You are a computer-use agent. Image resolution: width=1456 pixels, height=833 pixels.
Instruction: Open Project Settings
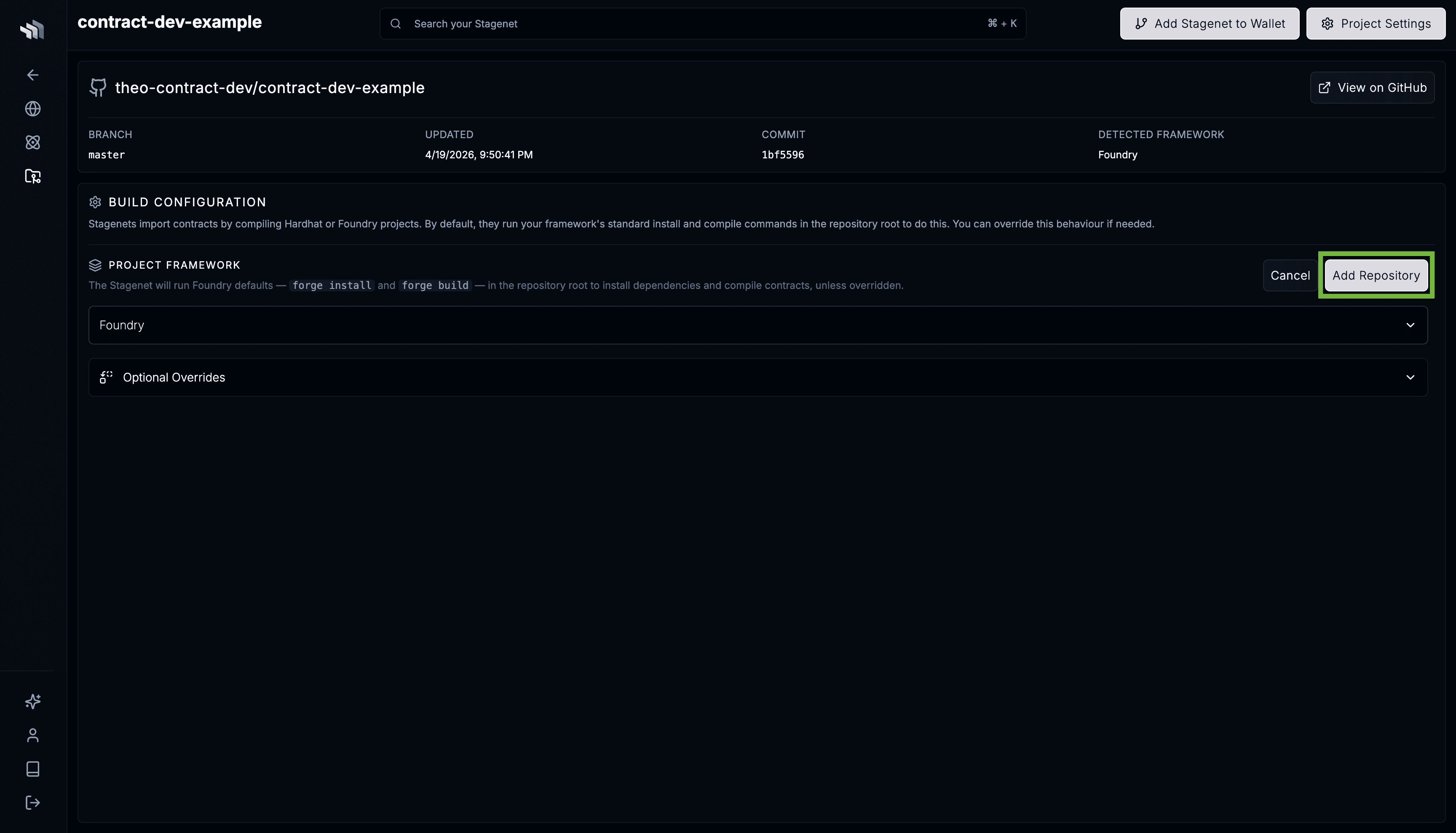1375,24
